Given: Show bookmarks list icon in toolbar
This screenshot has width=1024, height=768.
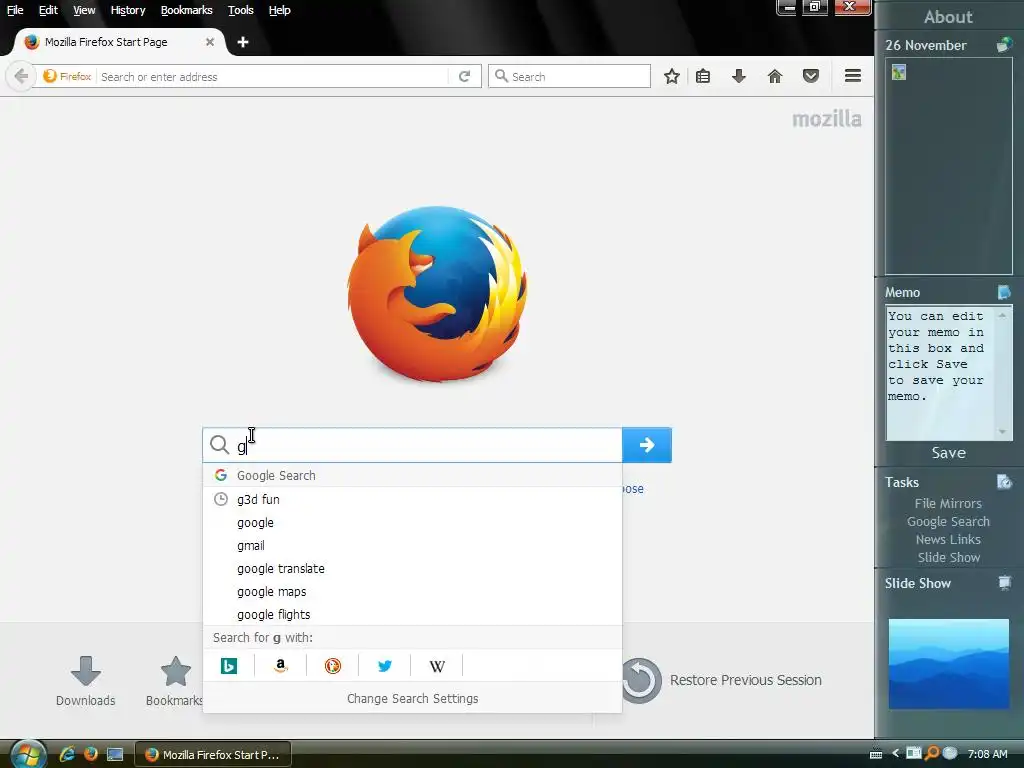Looking at the screenshot, I should (x=703, y=76).
